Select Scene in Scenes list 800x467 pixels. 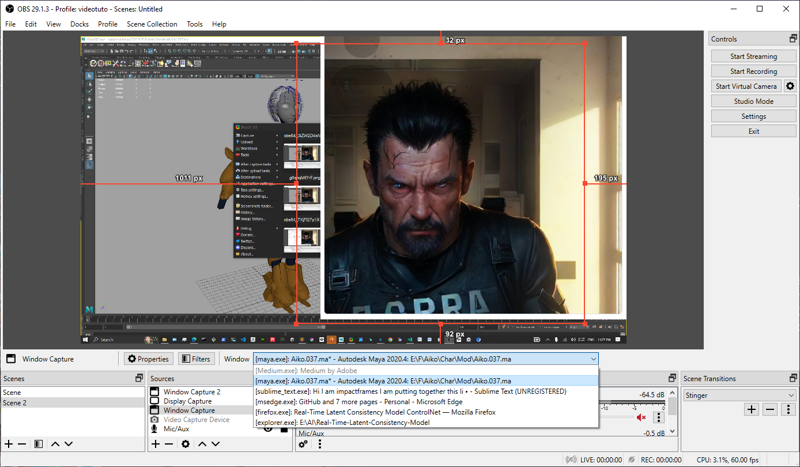coord(72,392)
